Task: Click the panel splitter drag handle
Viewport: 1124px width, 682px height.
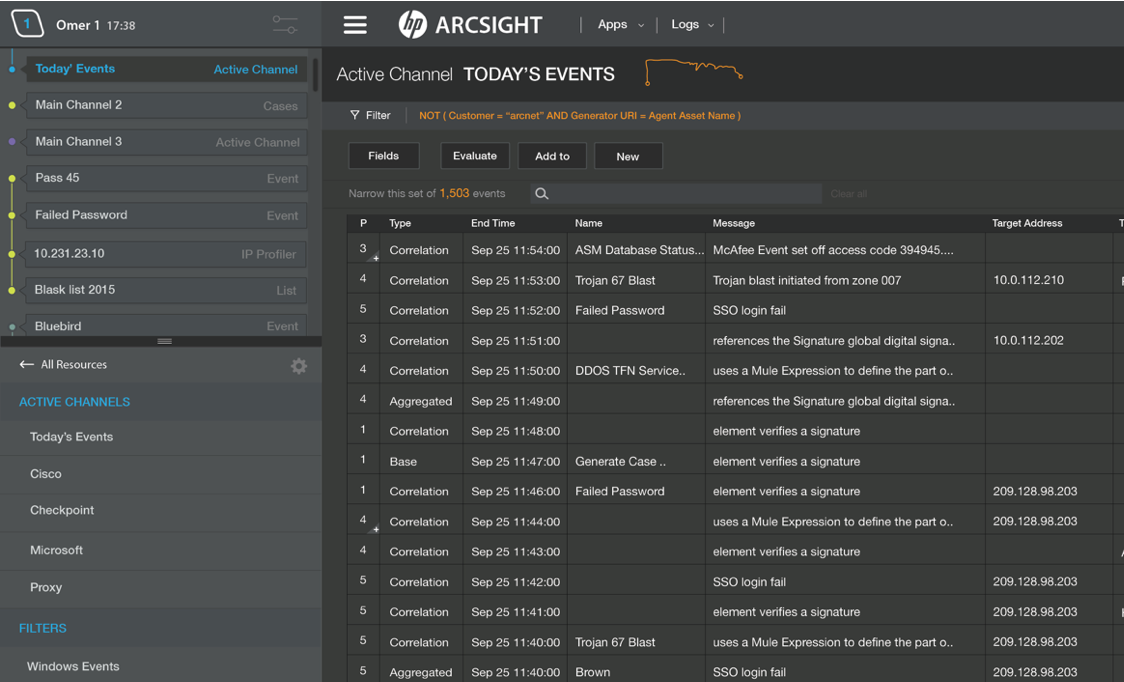Action: tap(164, 341)
